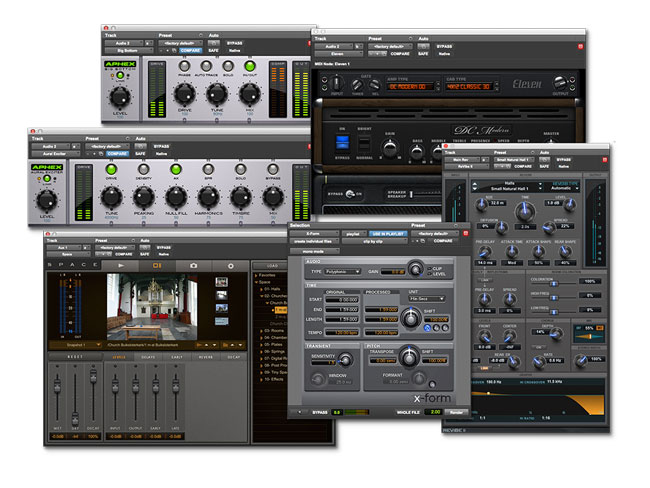
Task: Select Decay tab in Space plug-in
Action: click(234, 357)
